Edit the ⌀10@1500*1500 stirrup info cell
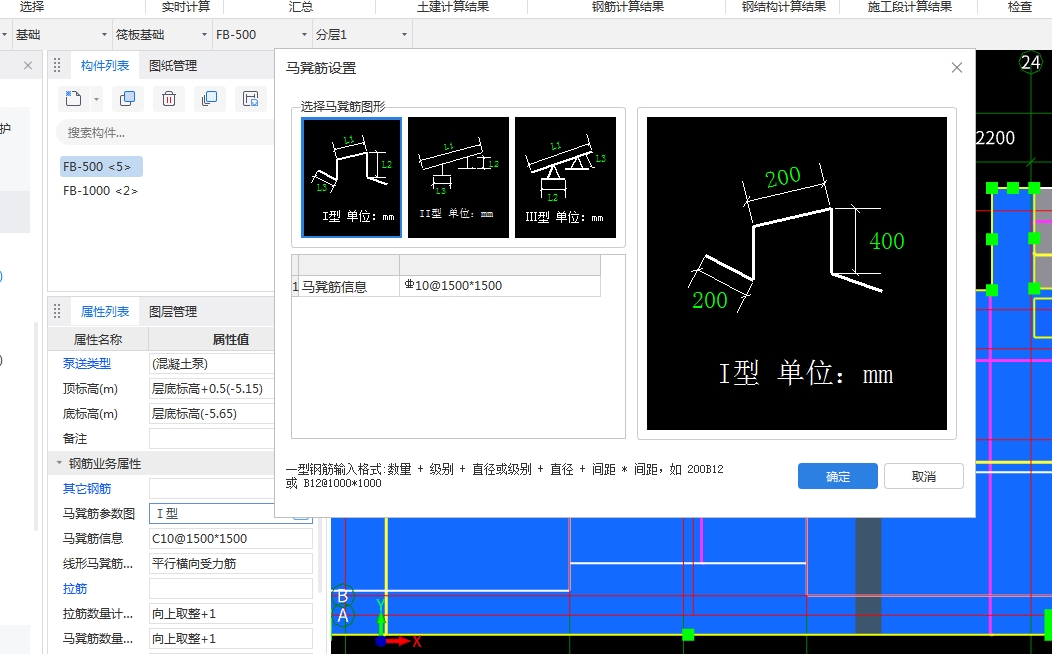The height and width of the screenshot is (654, 1052). pos(500,286)
